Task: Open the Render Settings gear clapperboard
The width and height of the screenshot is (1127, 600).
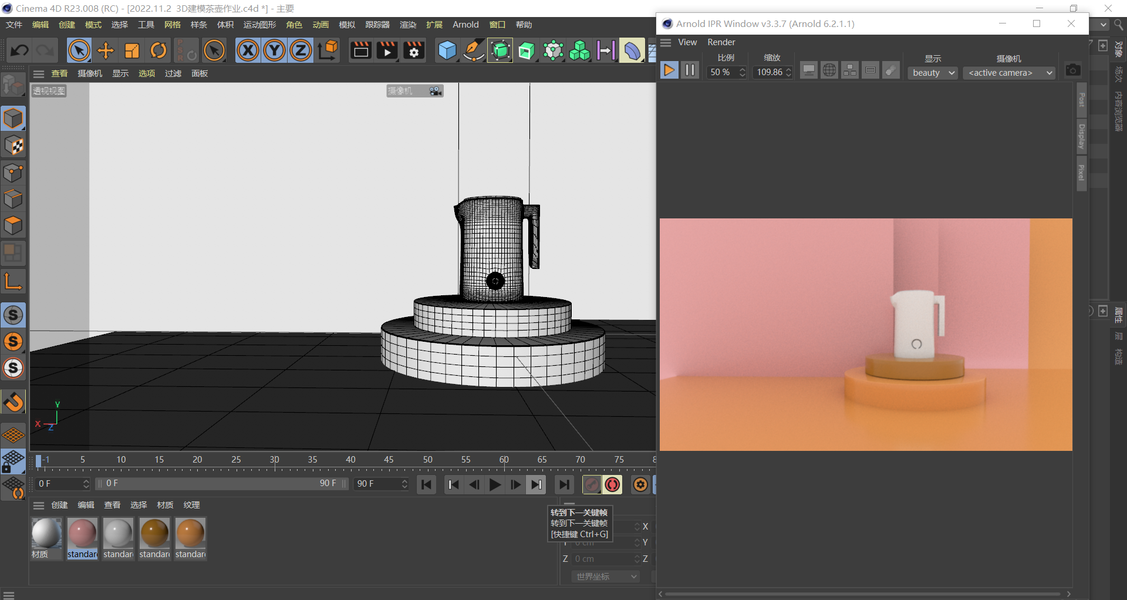Action: [414, 50]
